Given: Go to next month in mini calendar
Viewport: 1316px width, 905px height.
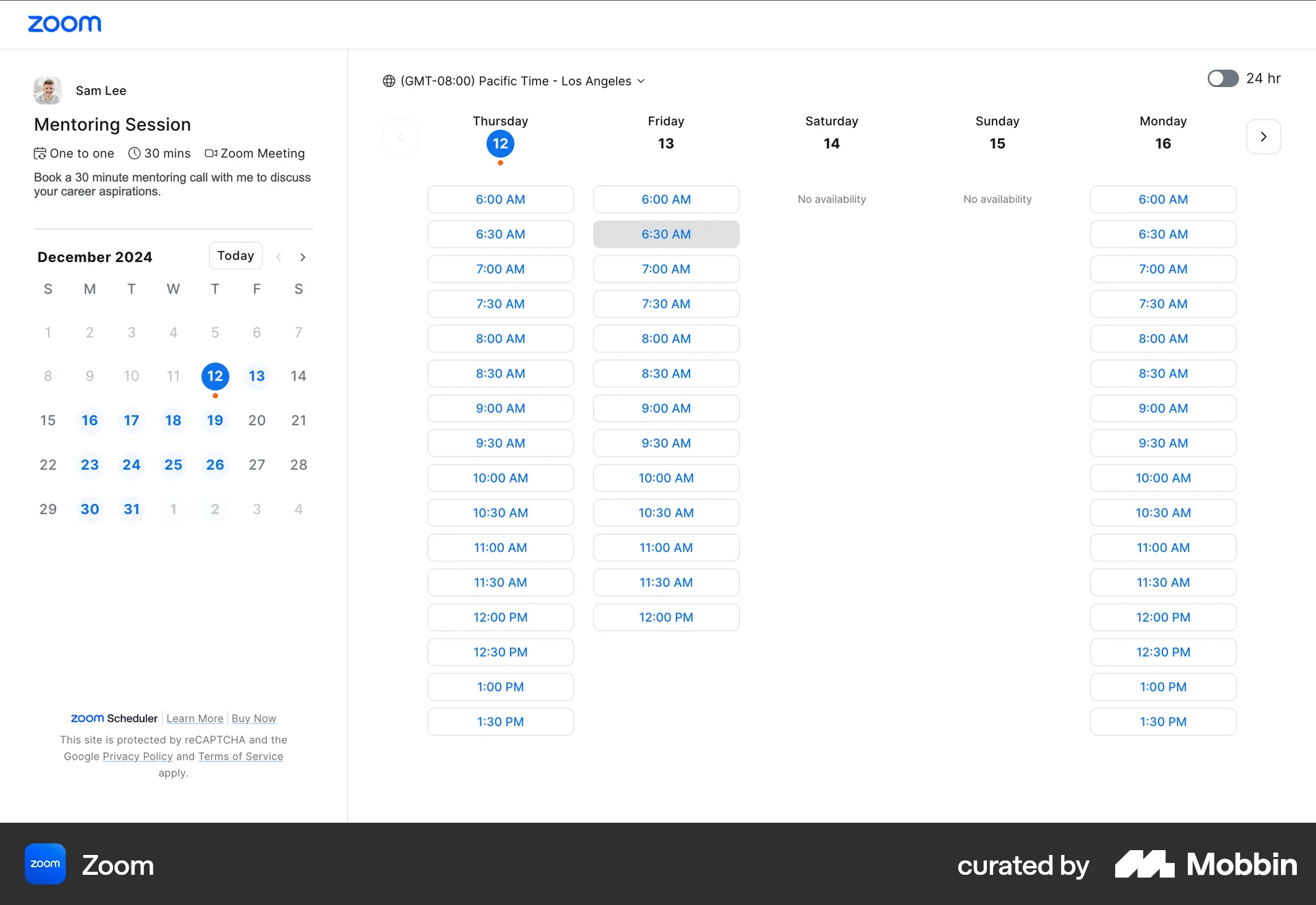Looking at the screenshot, I should click(303, 256).
